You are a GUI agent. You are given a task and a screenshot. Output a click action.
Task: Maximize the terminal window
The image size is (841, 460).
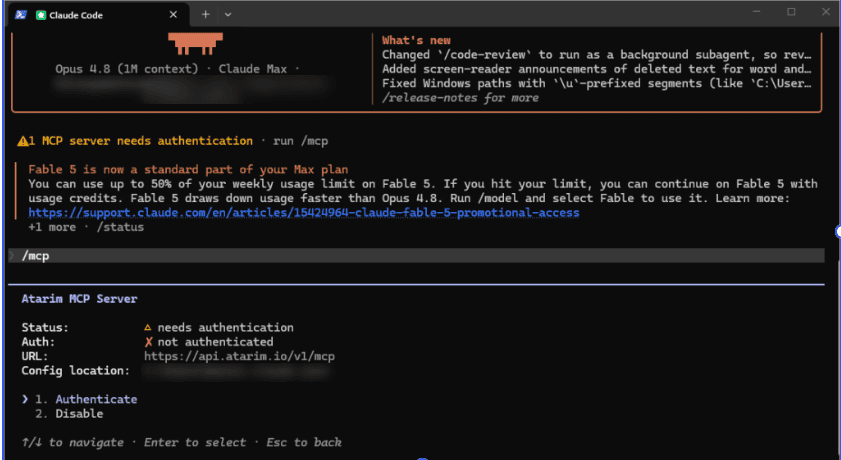click(x=791, y=12)
